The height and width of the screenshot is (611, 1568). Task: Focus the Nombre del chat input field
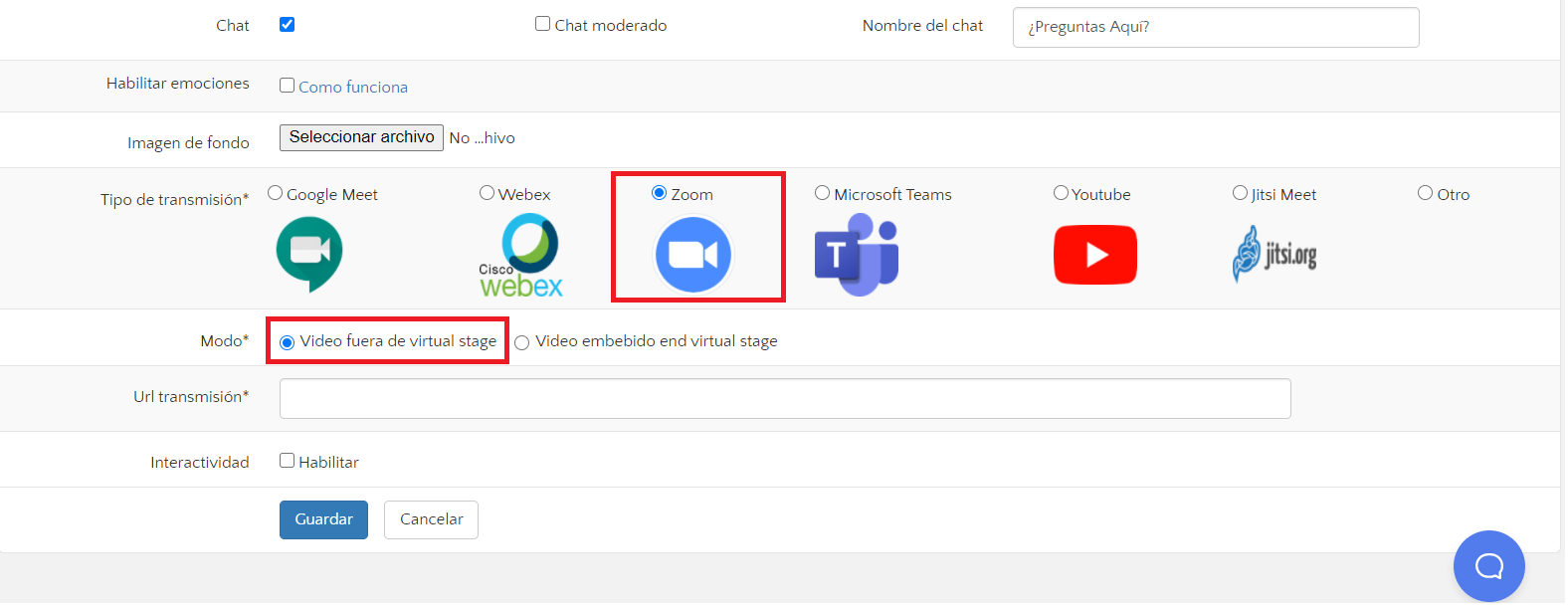click(x=1216, y=27)
